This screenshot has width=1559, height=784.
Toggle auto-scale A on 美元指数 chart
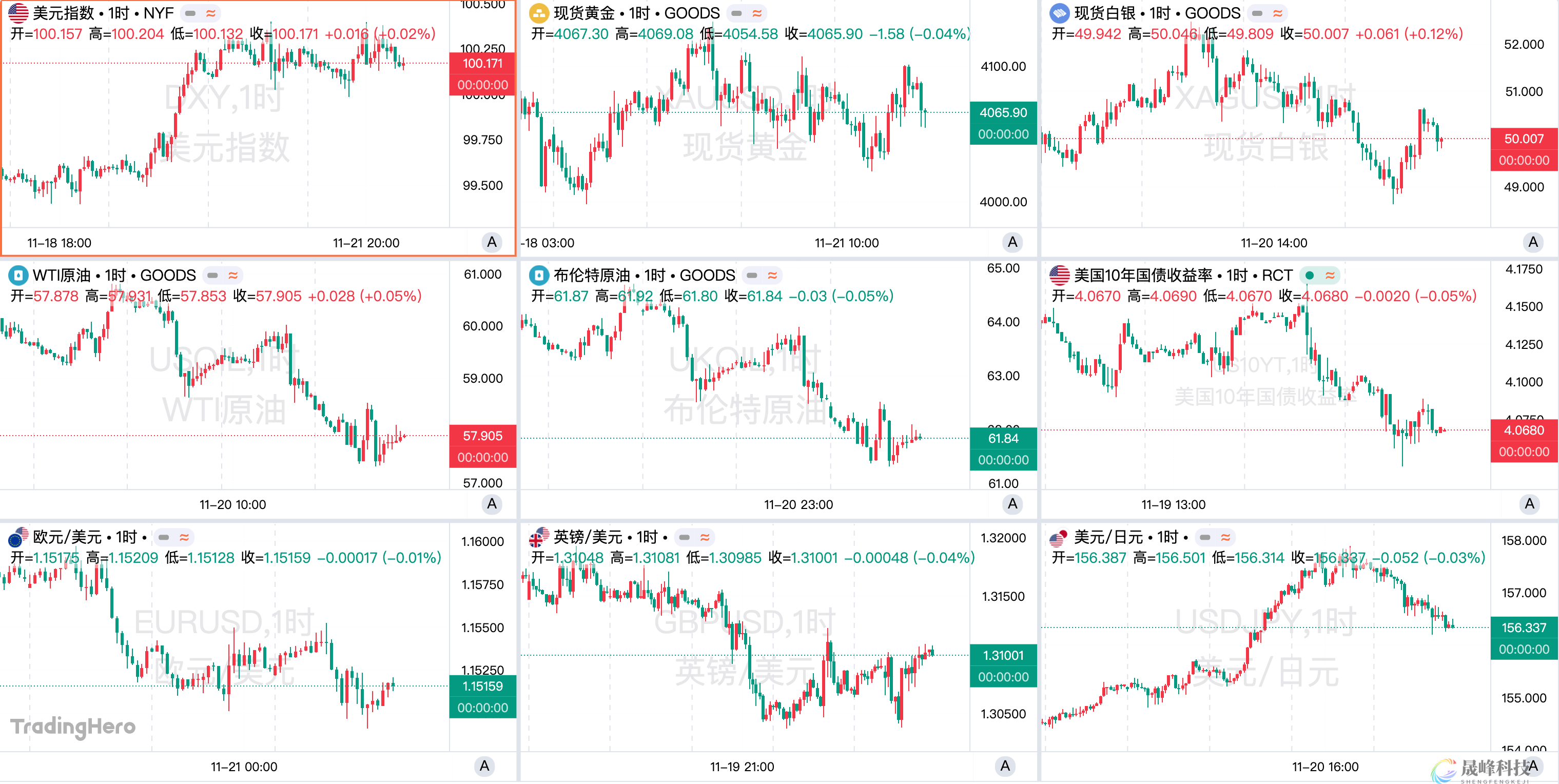492,243
